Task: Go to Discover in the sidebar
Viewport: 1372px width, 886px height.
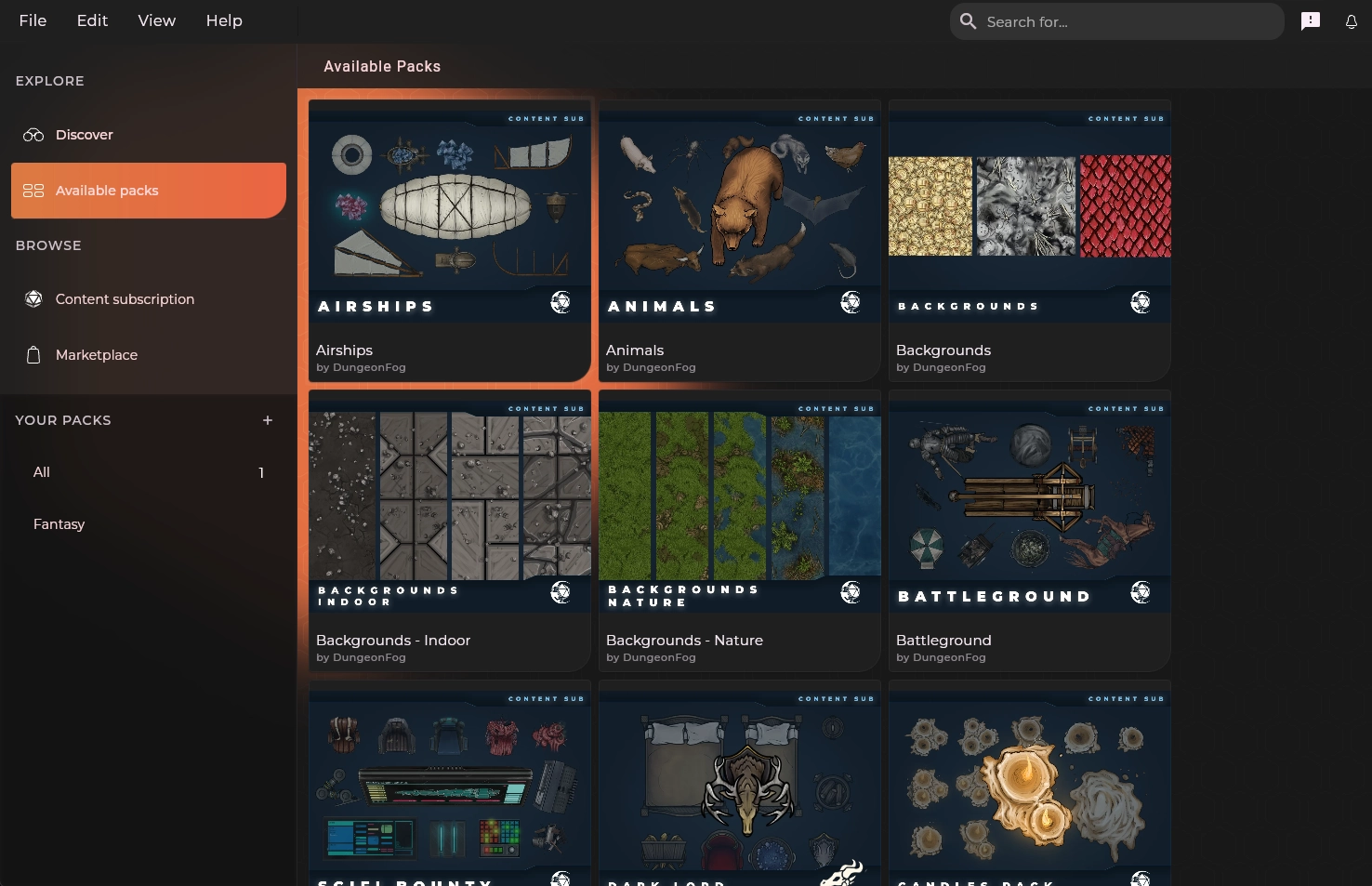Action: click(x=149, y=135)
